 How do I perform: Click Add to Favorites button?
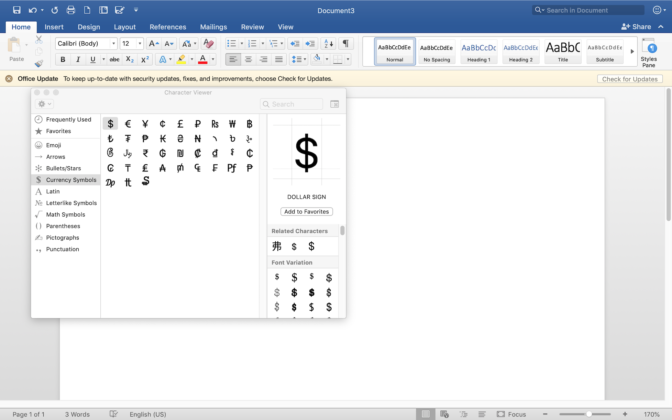pyautogui.click(x=306, y=211)
